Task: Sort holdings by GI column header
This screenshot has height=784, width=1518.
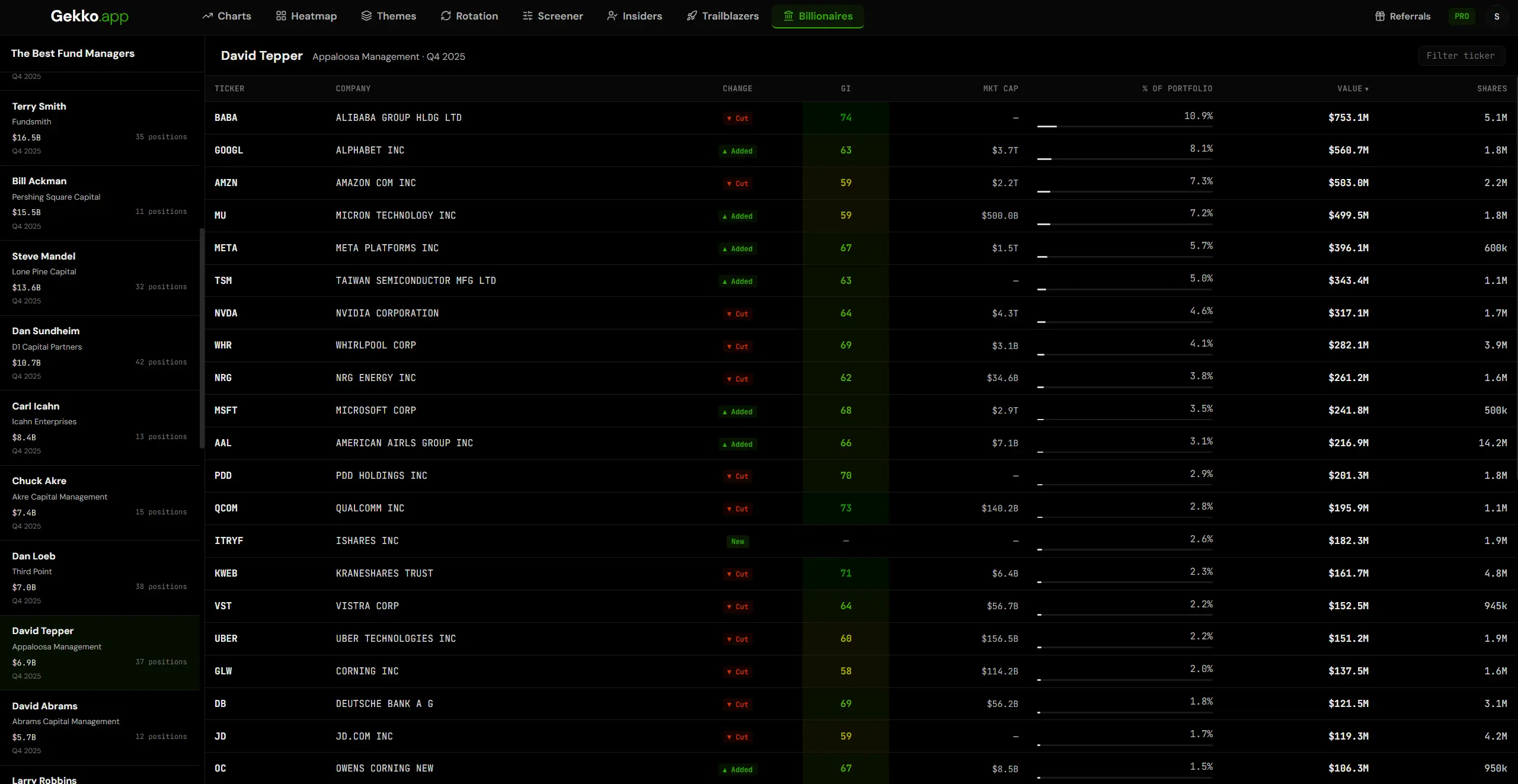Action: tap(845, 88)
